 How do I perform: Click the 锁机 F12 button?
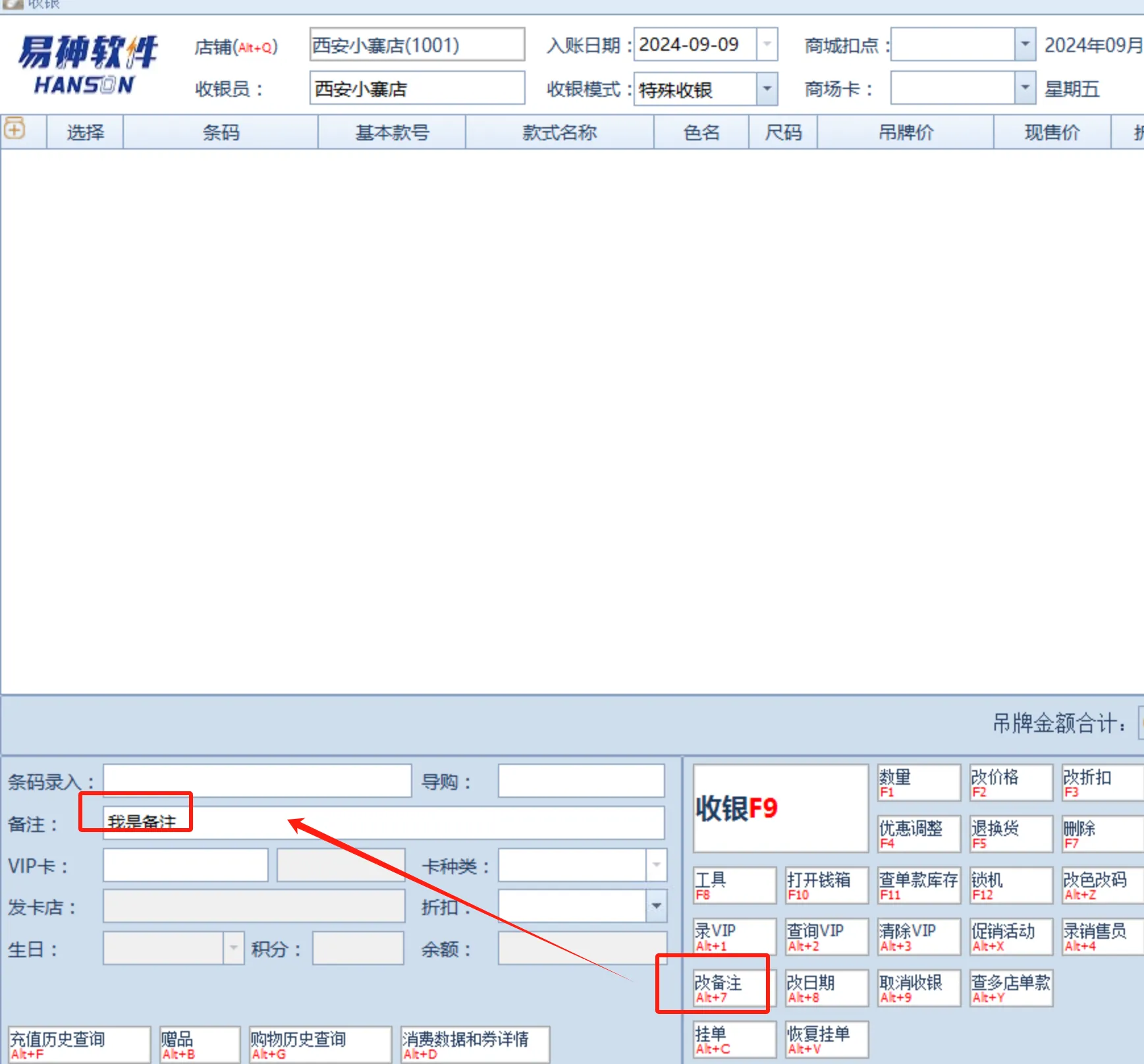pos(1010,885)
